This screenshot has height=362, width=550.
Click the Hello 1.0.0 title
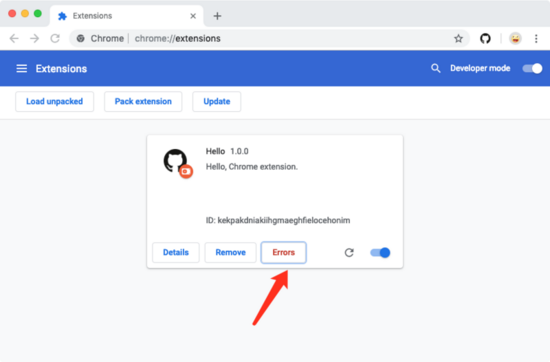[227, 151]
